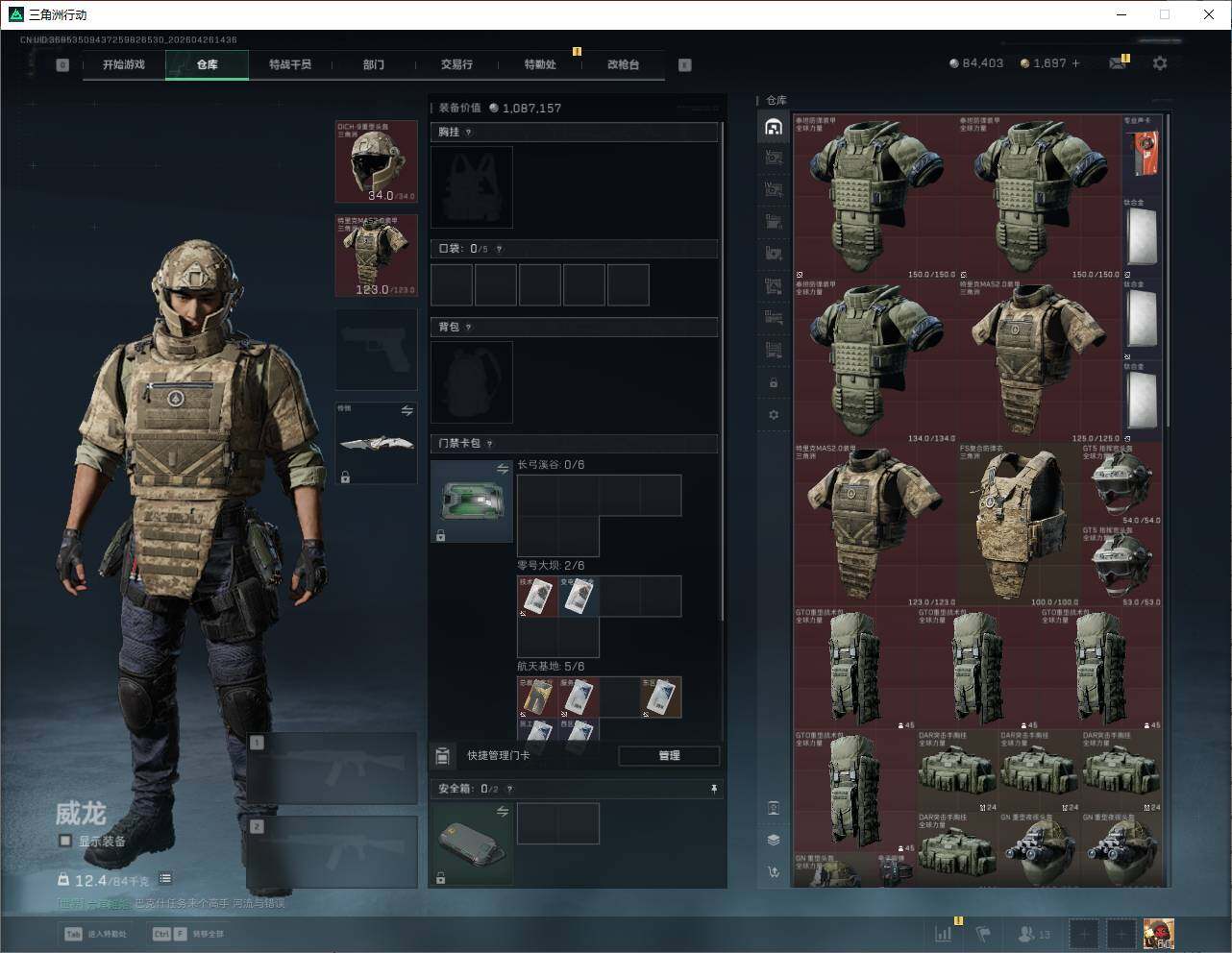Select stash armor with 134.0/134.0 durability

(x=875, y=361)
